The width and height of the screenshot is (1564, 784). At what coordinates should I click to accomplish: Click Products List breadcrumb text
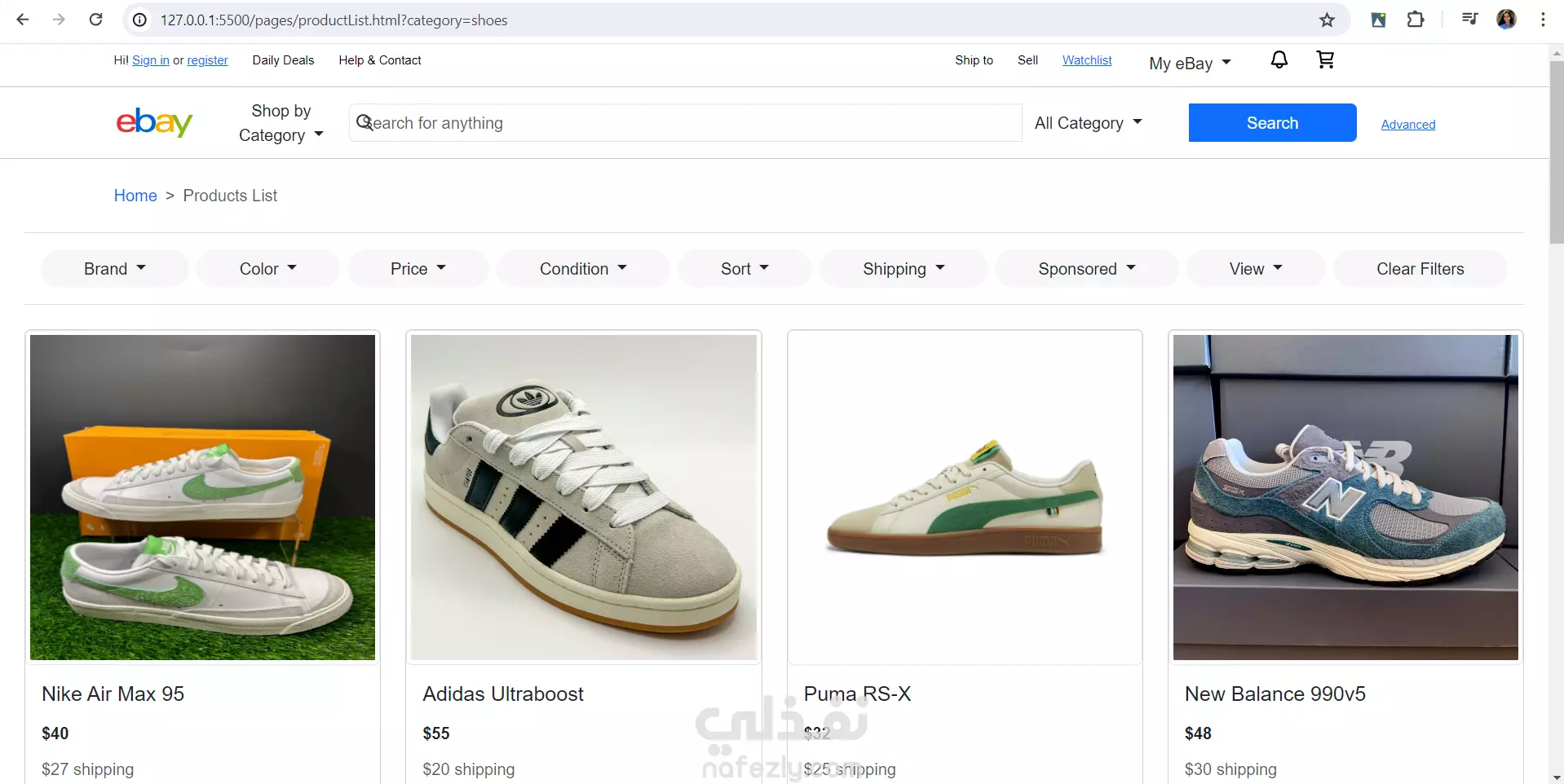[x=230, y=196]
